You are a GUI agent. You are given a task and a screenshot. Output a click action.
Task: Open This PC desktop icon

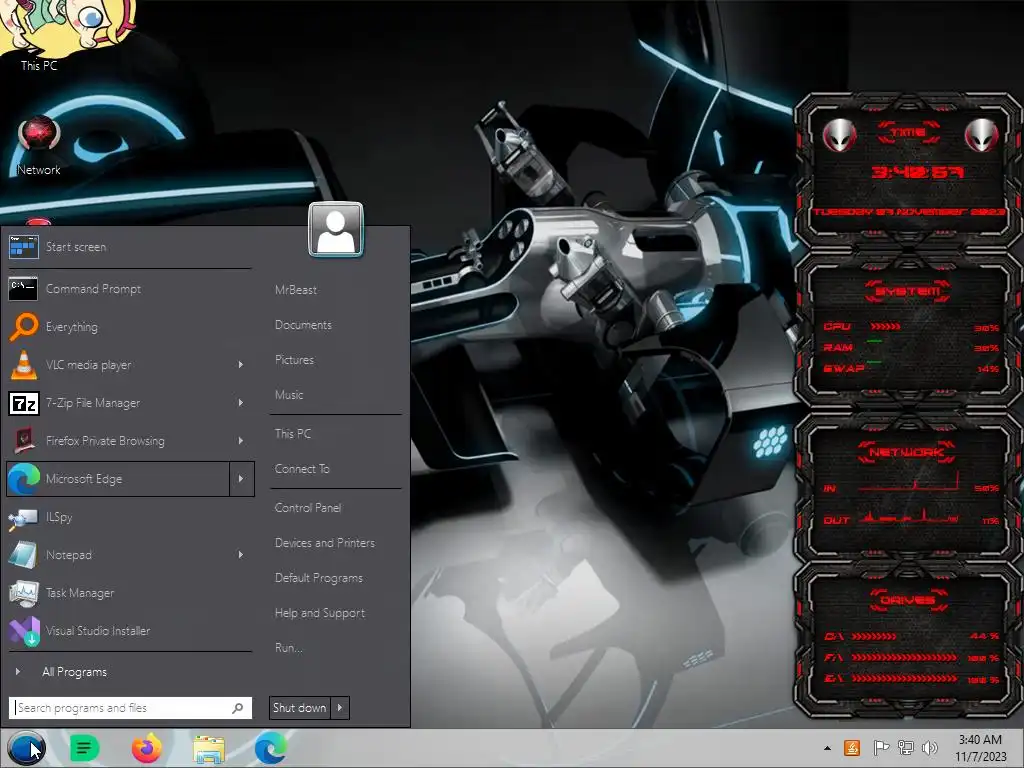[x=39, y=36]
